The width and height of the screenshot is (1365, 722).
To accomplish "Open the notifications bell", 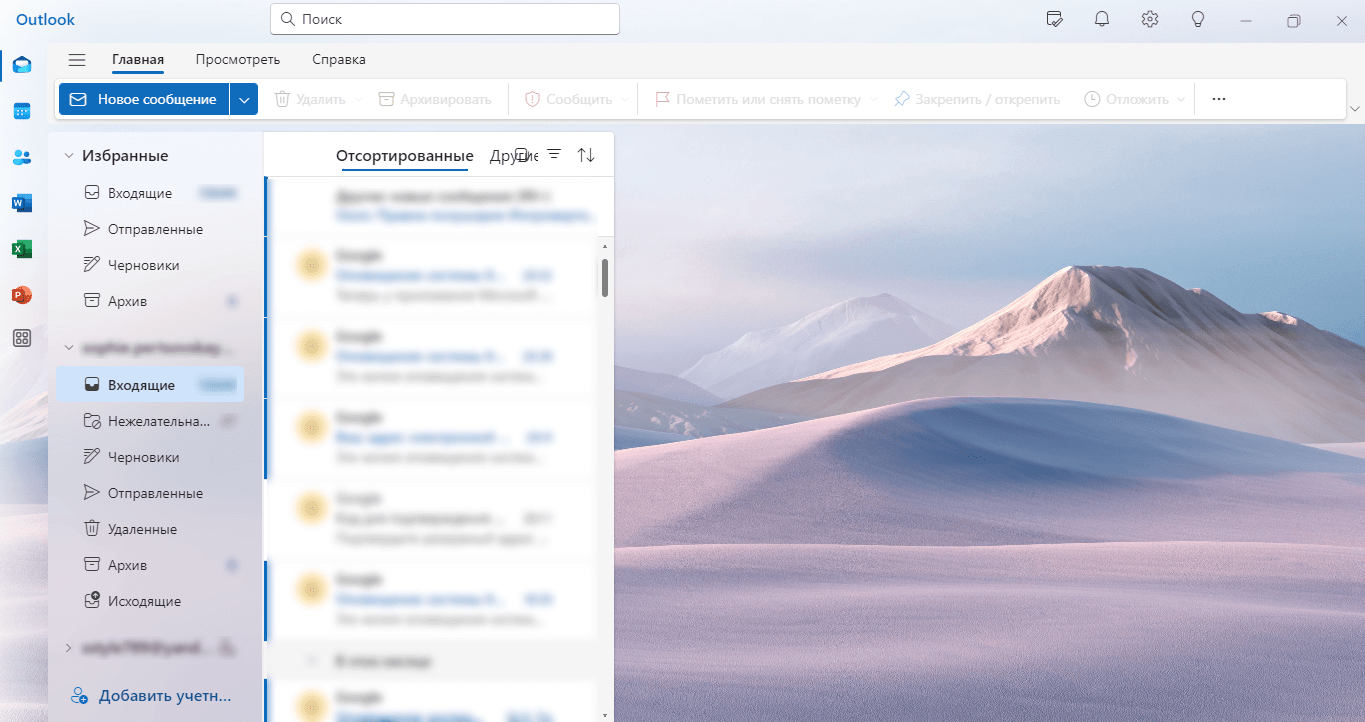I will (x=1102, y=19).
